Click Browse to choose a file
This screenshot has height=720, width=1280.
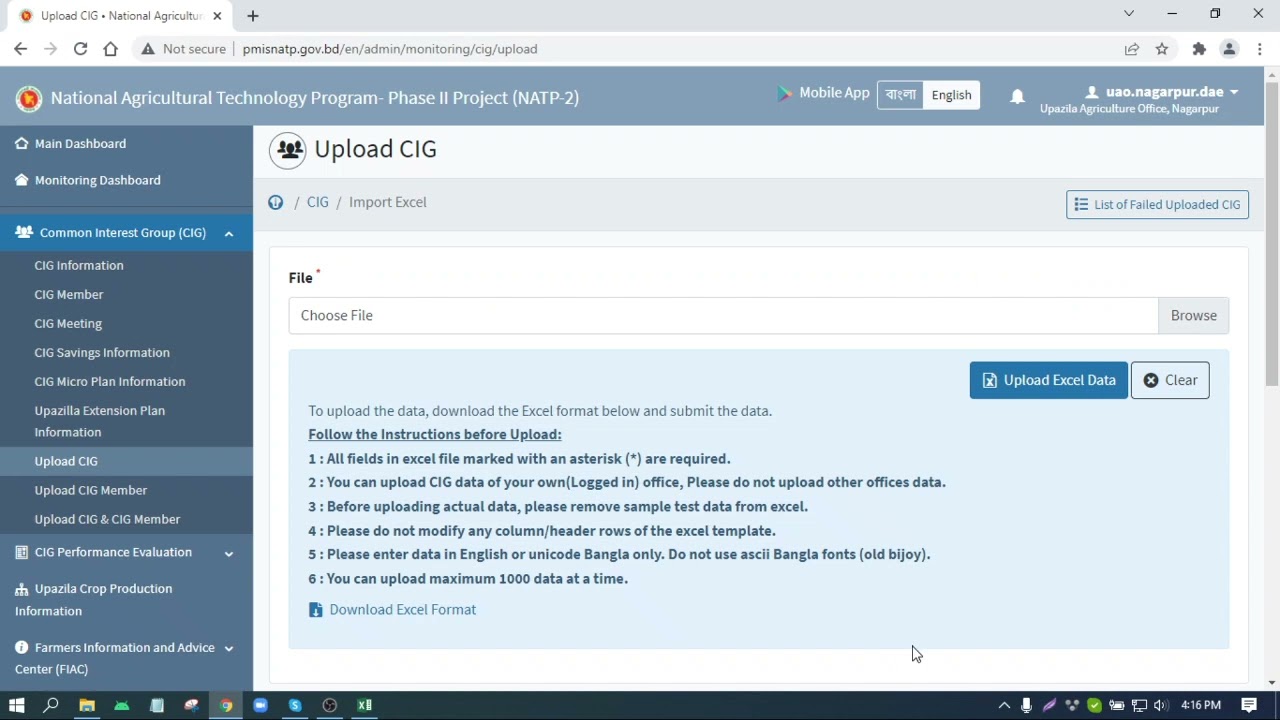(x=1194, y=315)
